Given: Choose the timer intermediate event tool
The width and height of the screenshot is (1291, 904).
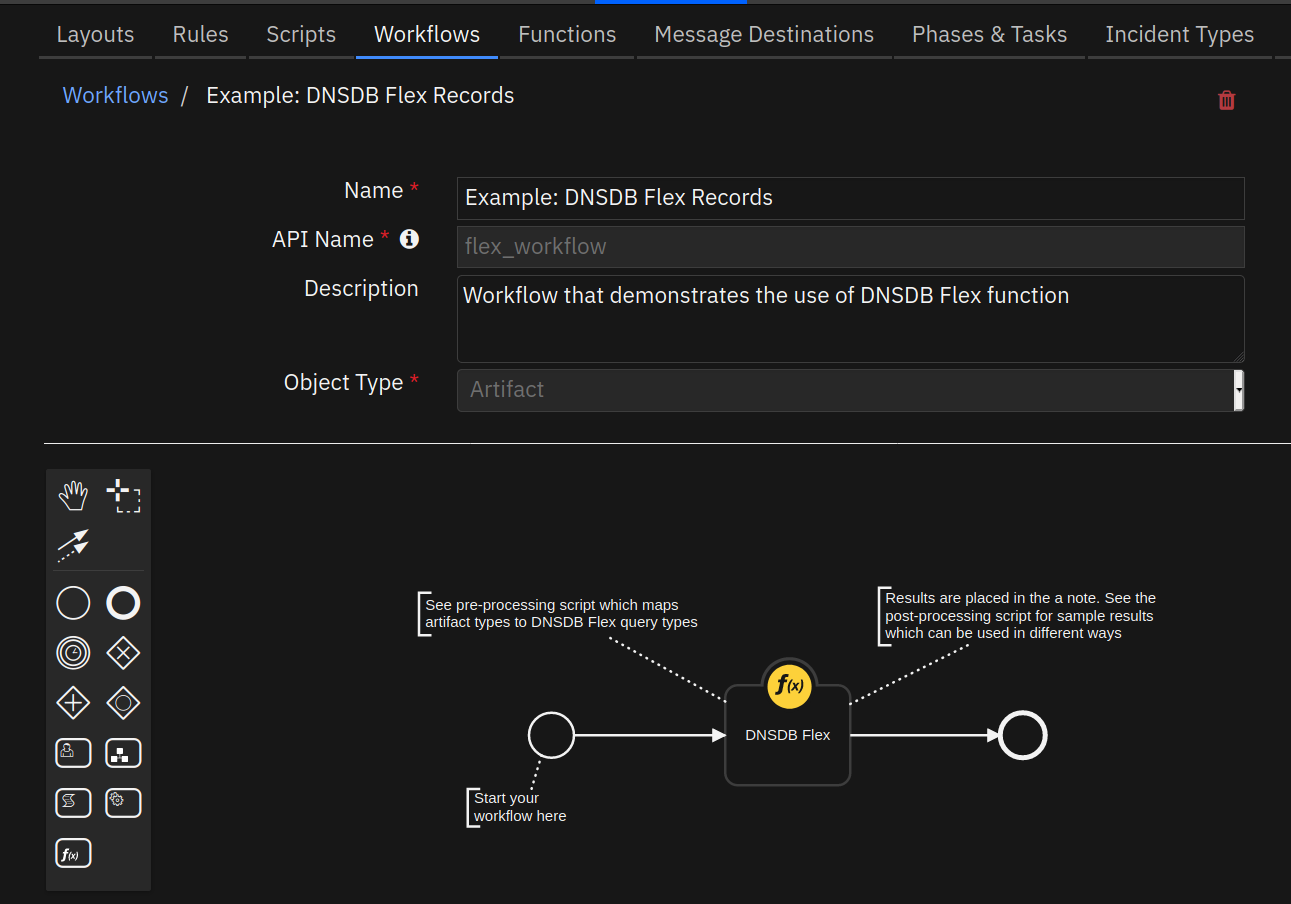Looking at the screenshot, I should pyautogui.click(x=73, y=653).
